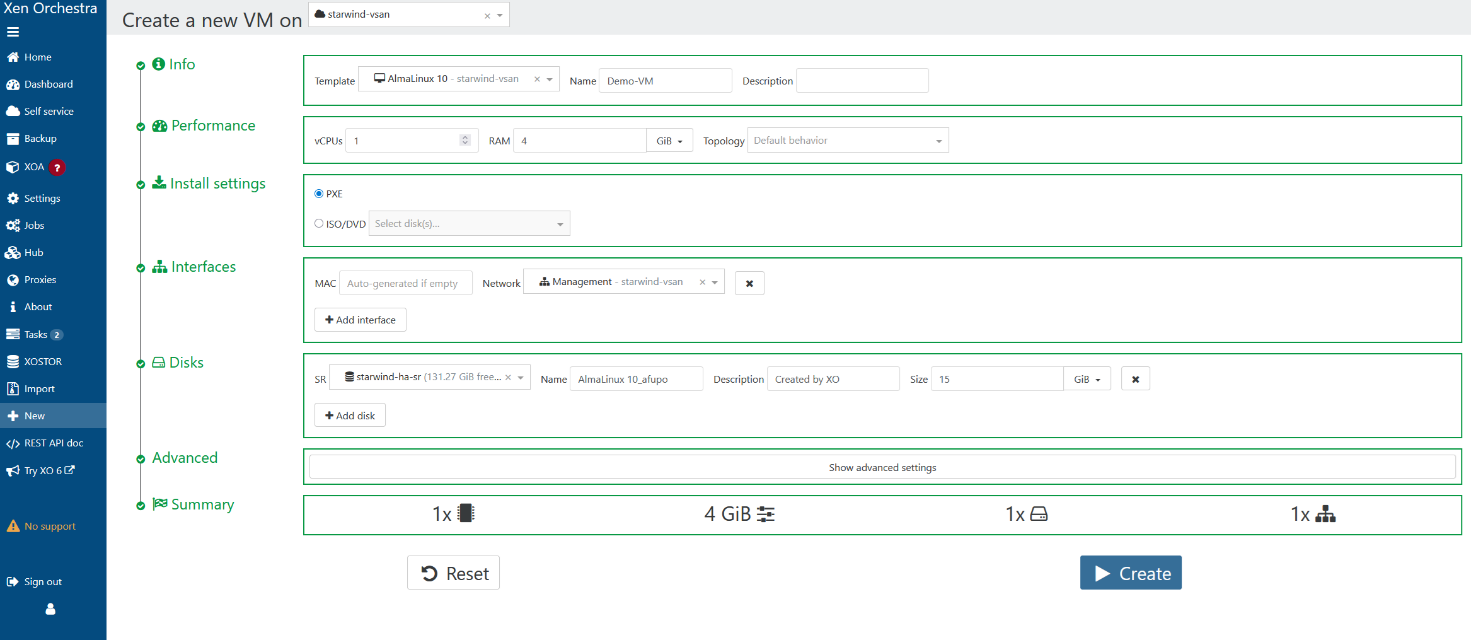
Task: Remove the disk with X button
Action: (x=1135, y=379)
